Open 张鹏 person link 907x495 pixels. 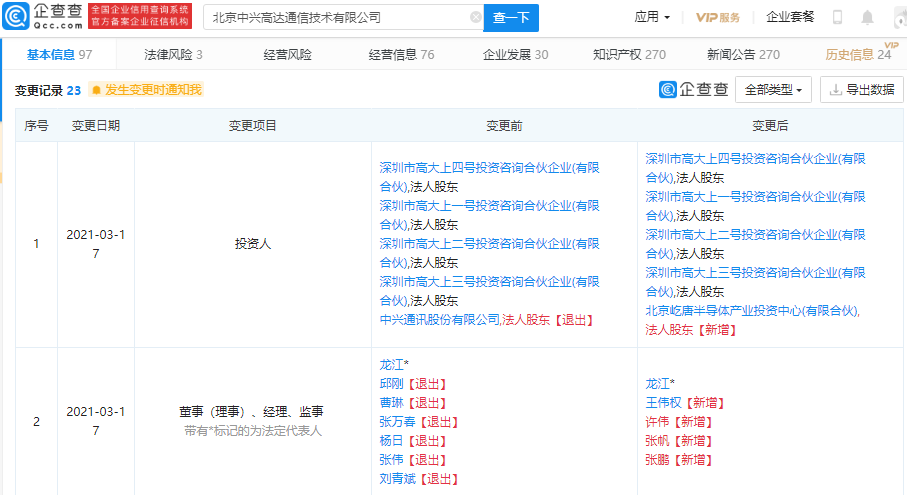point(657,460)
